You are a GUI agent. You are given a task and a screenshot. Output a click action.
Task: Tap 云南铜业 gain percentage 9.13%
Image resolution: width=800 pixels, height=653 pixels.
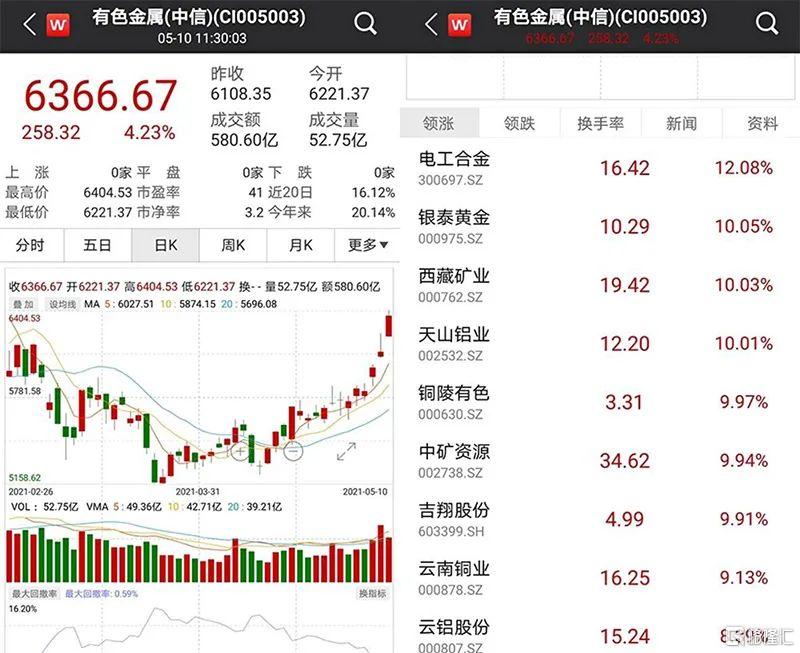[x=743, y=577]
